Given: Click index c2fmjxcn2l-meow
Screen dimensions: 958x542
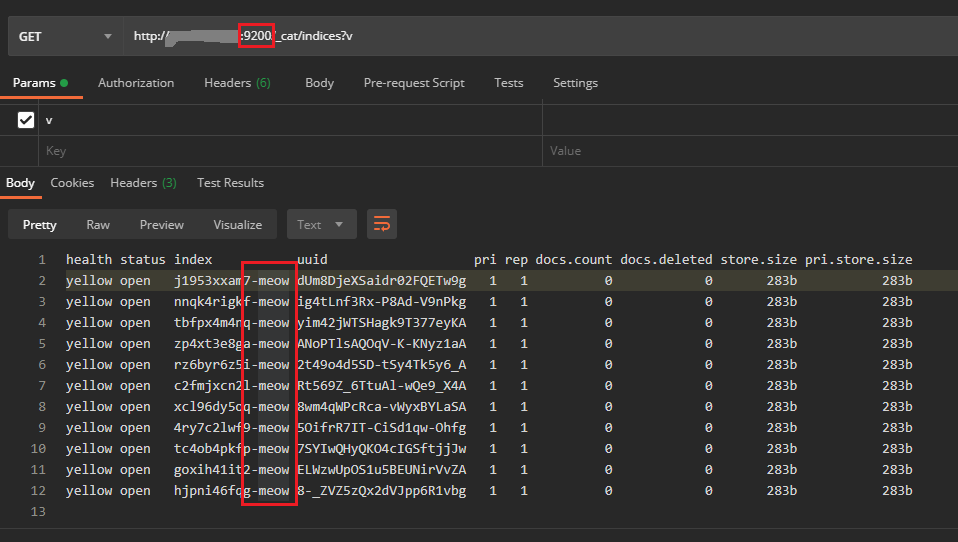Looking at the screenshot, I should coord(232,386).
